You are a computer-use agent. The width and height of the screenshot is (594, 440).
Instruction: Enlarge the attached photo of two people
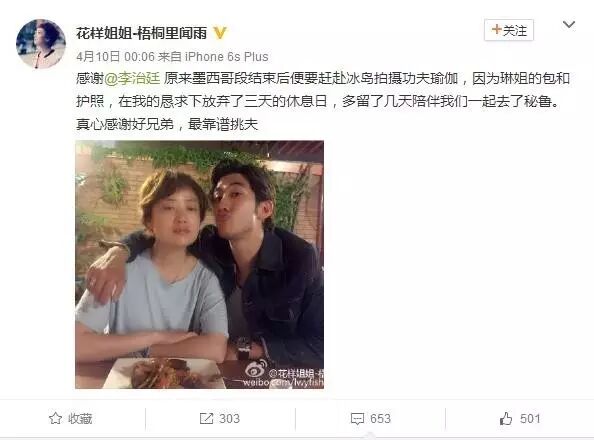tap(199, 265)
